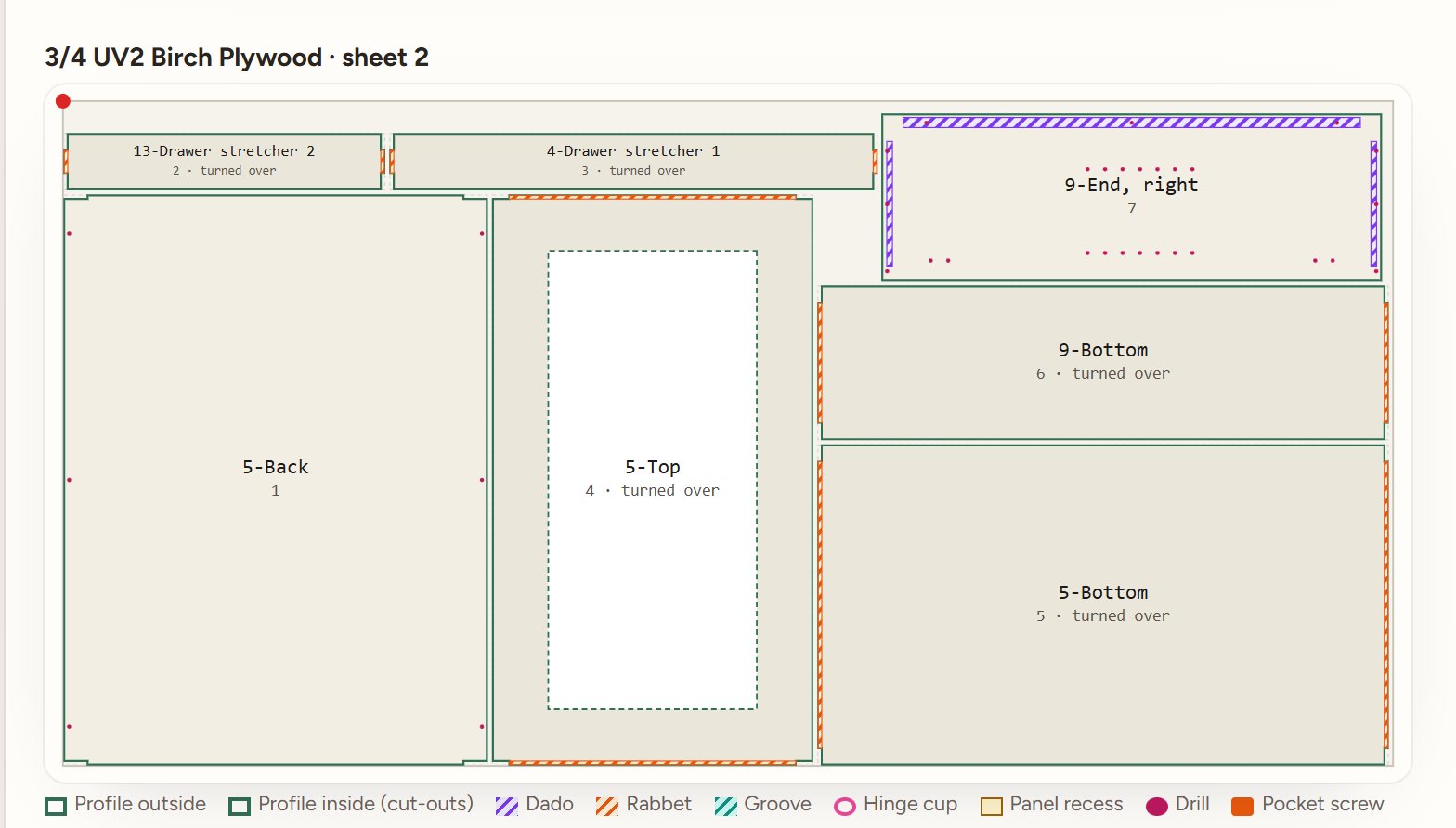Image resolution: width=1456 pixels, height=828 pixels.
Task: Select the 5-Top panel label
Action: [x=653, y=467]
